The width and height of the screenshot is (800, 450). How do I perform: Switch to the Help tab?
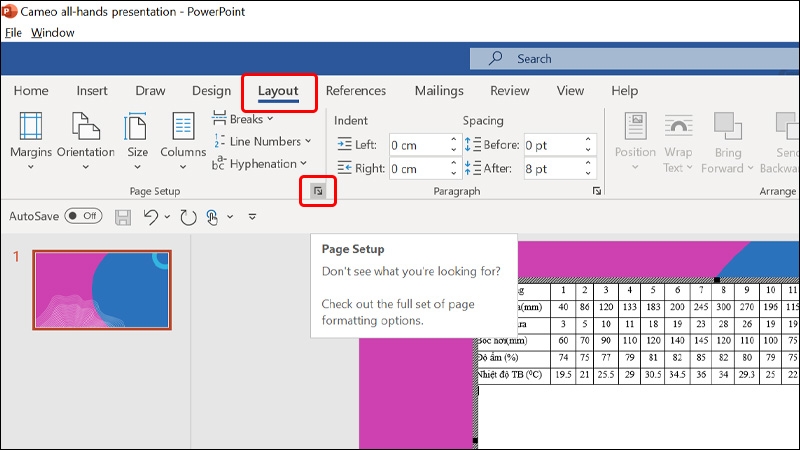624,91
